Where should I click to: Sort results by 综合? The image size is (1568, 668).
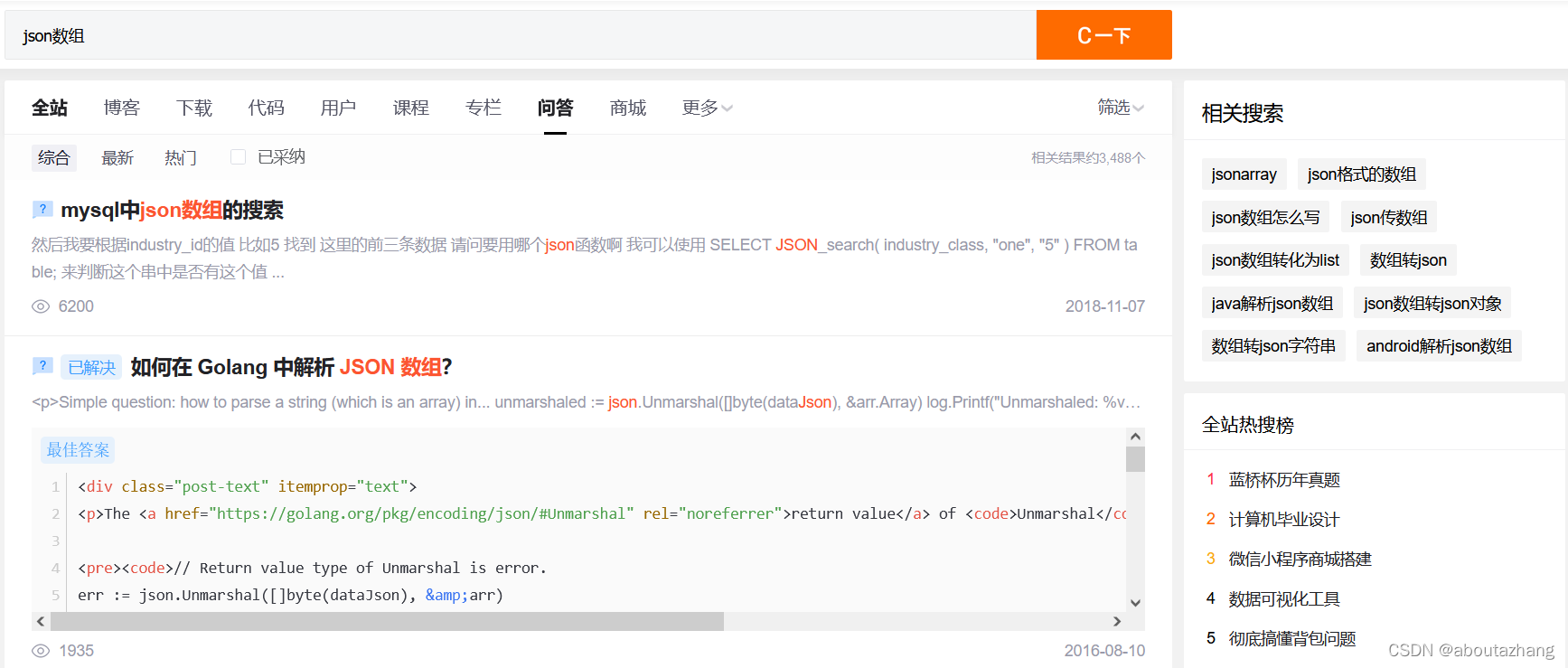tap(54, 157)
